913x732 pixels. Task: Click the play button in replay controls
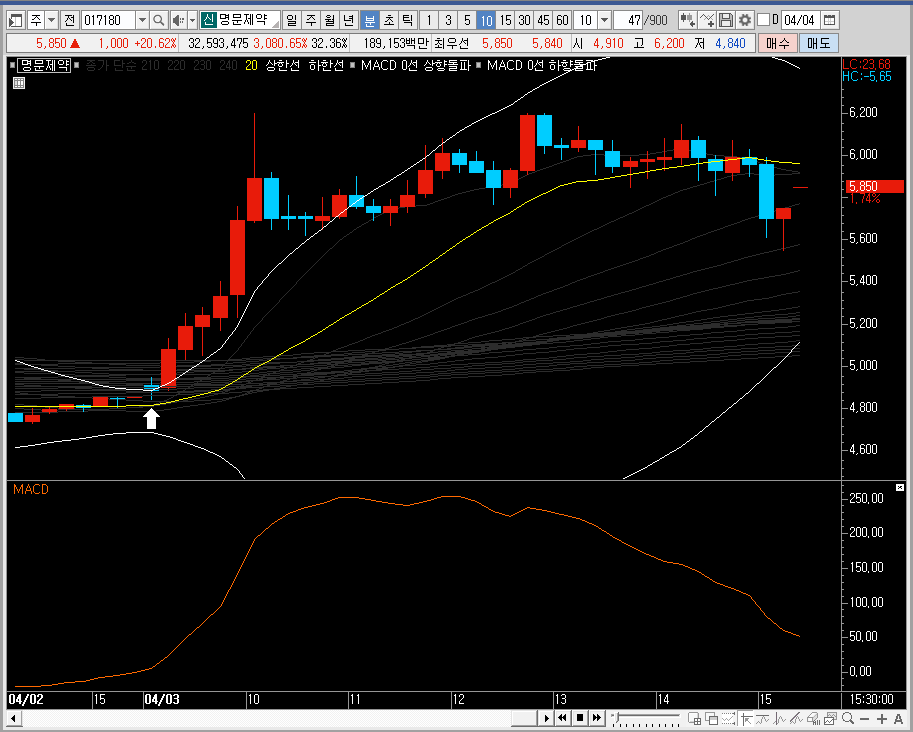[x=546, y=718]
